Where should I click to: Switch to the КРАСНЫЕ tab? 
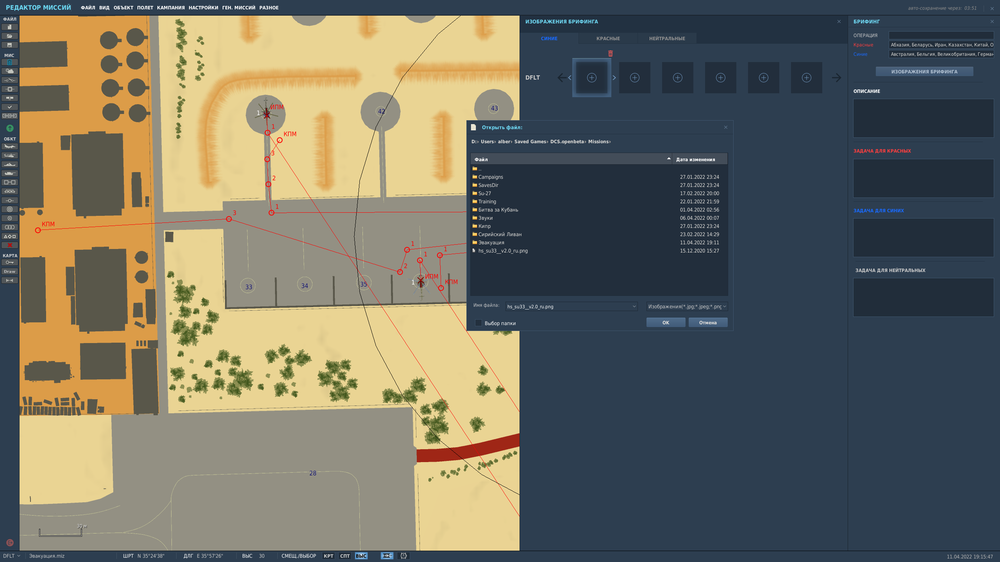[x=608, y=38]
